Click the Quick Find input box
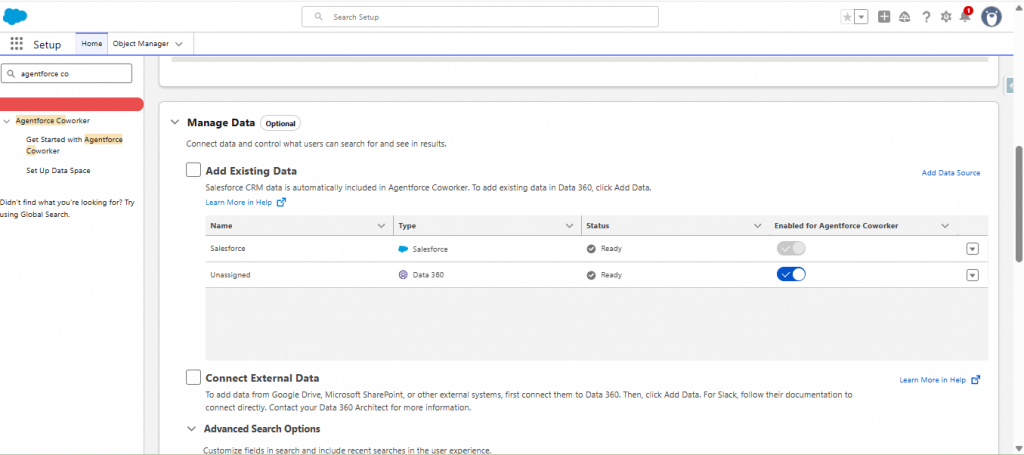The image size is (1024, 455). point(67,74)
